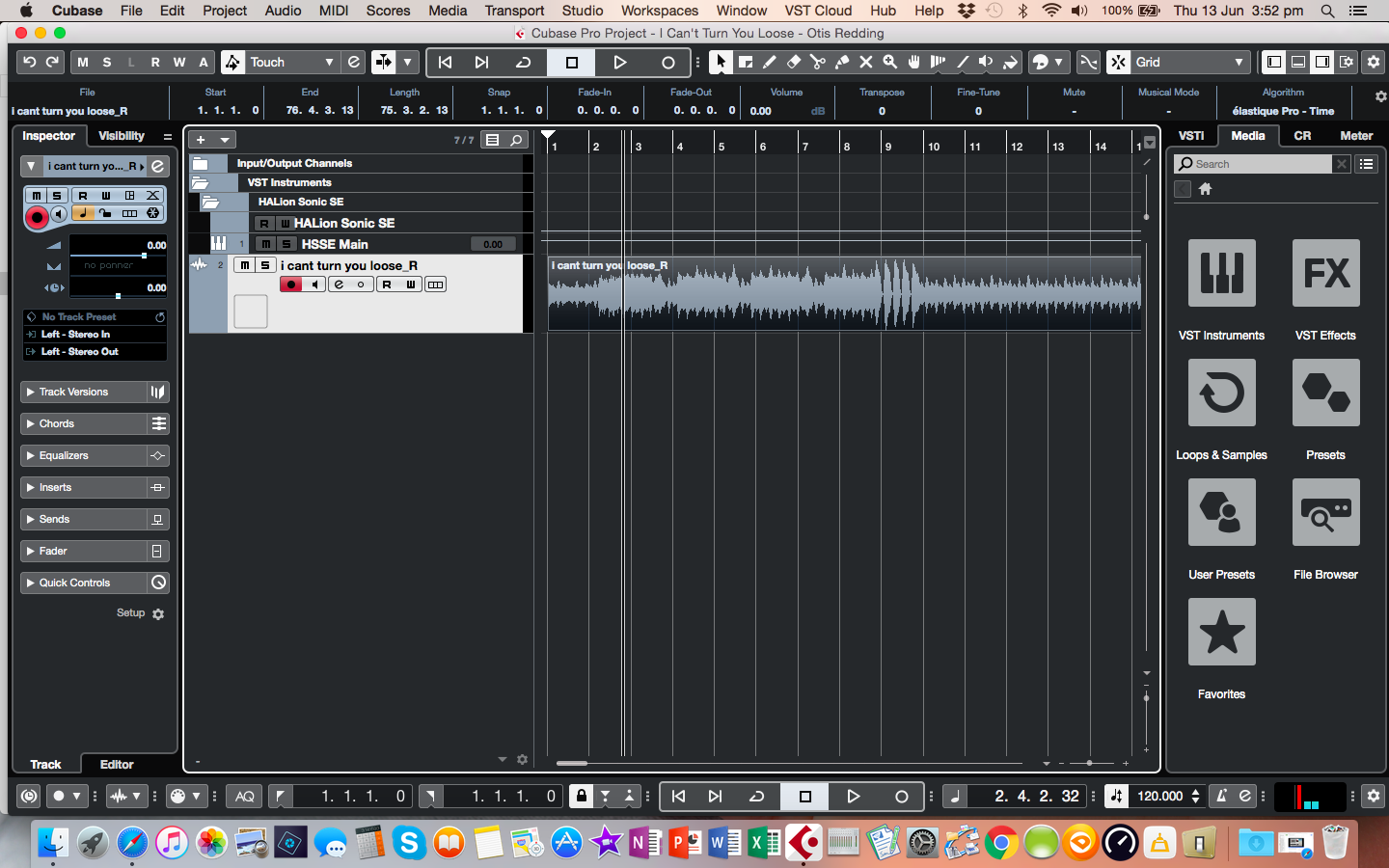This screenshot has width=1389, height=868.
Task: Open User Presets tile
Action: 1221,512
